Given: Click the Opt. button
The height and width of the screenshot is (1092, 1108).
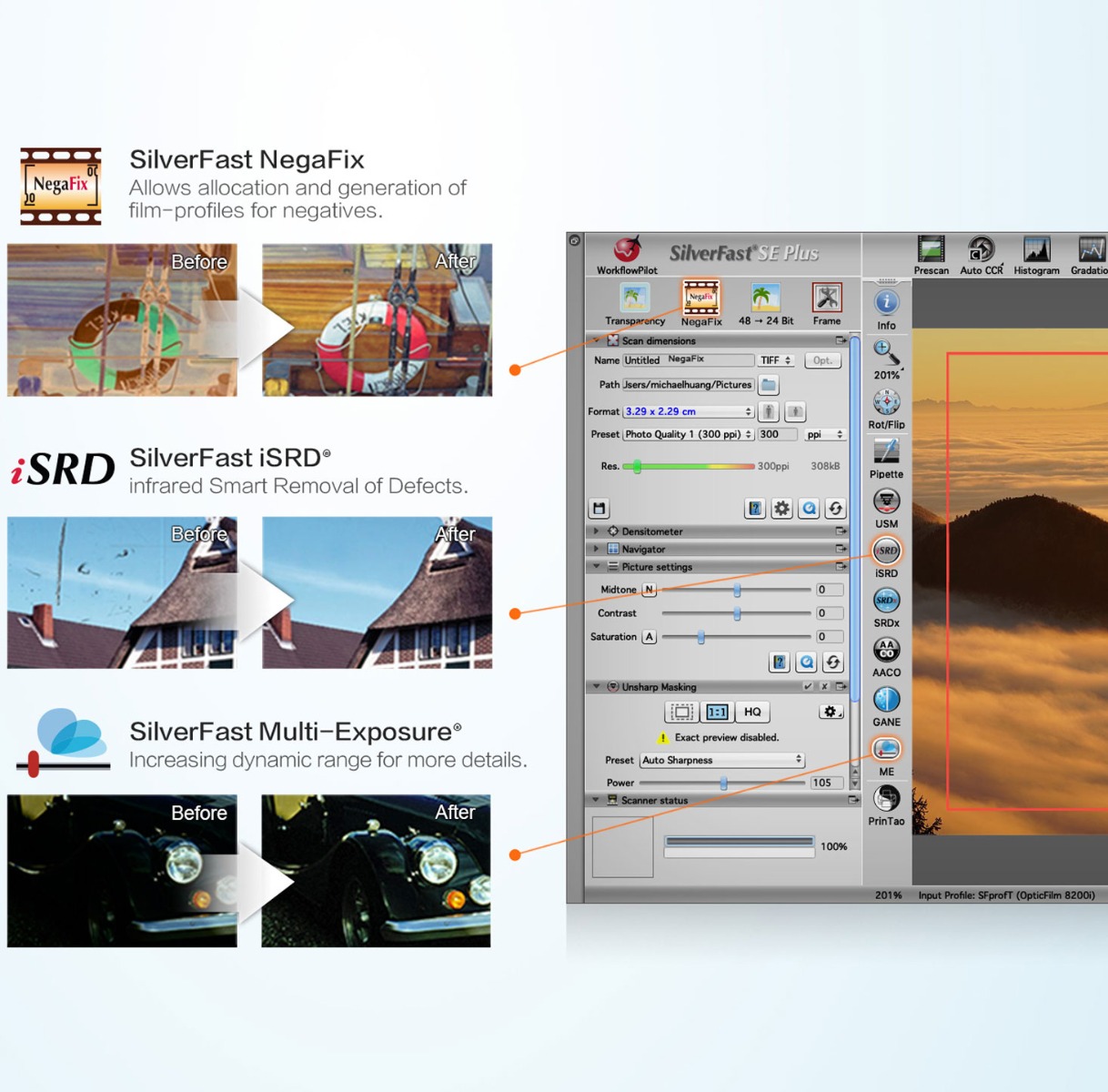Looking at the screenshot, I should tap(822, 360).
